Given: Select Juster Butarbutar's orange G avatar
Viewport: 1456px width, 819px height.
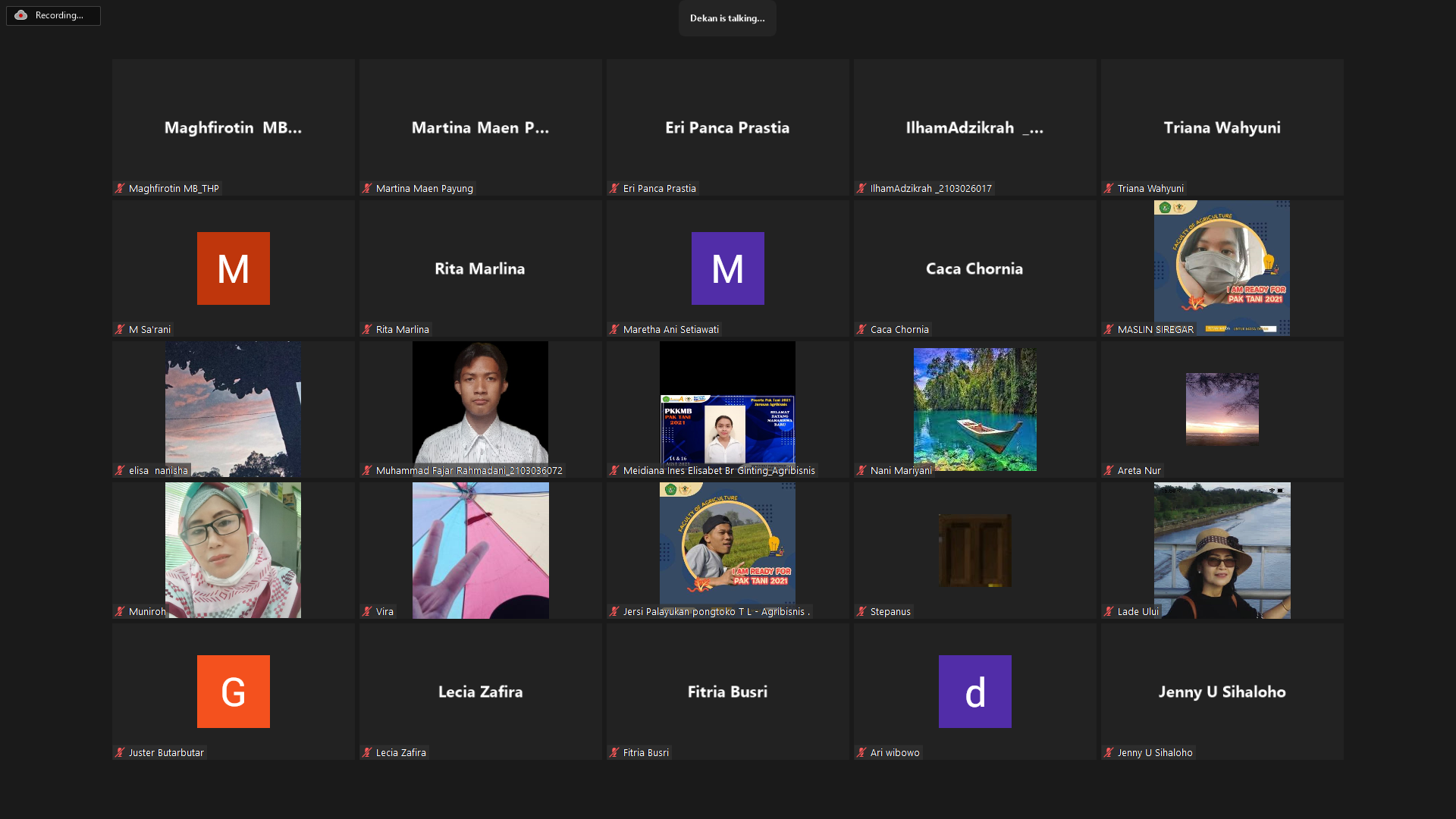Looking at the screenshot, I should (234, 692).
